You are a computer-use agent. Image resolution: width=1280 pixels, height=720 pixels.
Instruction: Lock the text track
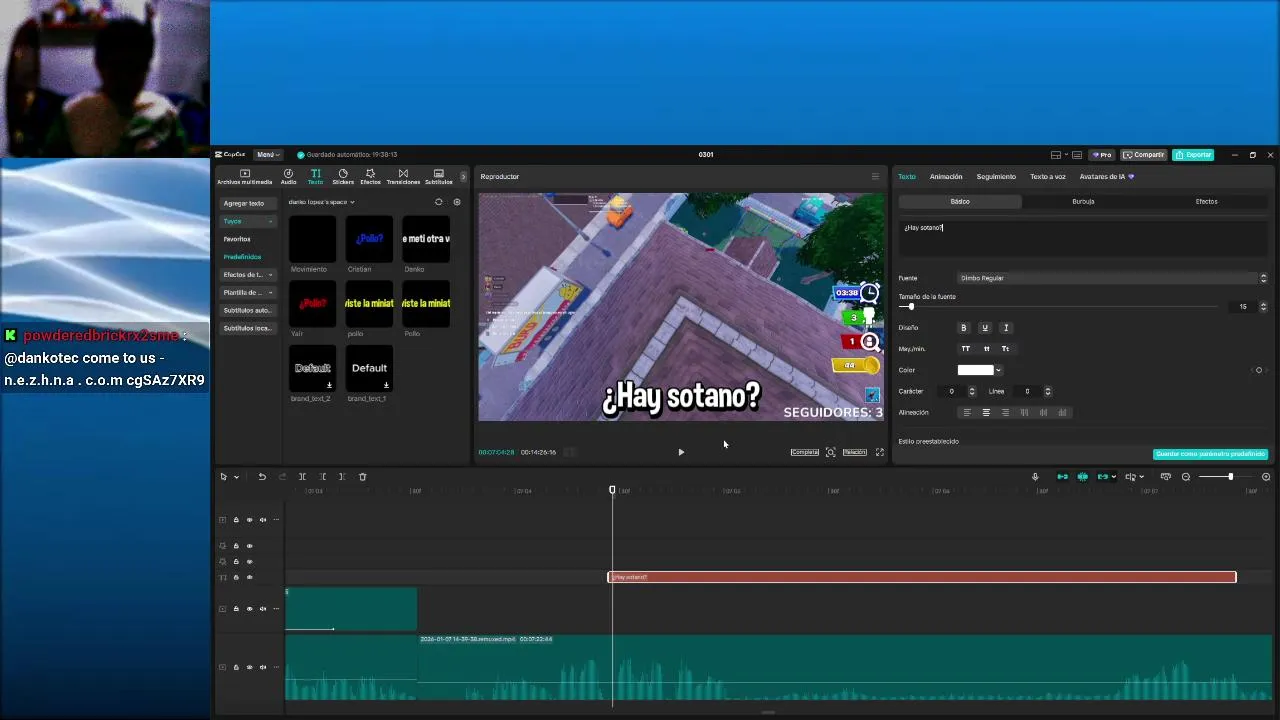pyautogui.click(x=236, y=577)
